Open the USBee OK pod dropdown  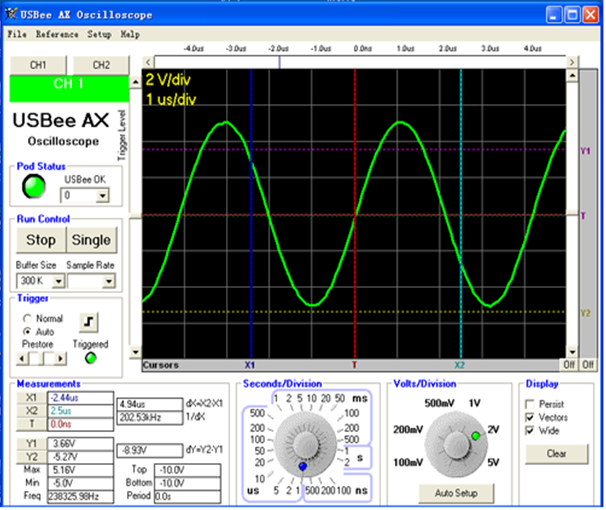105,194
